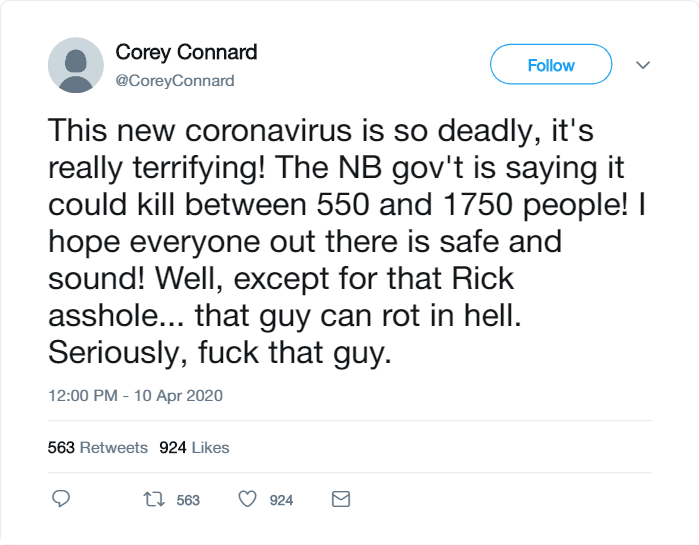Click the word "Rick" in the tweet
699x545 pixels.
pyautogui.click(x=483, y=279)
